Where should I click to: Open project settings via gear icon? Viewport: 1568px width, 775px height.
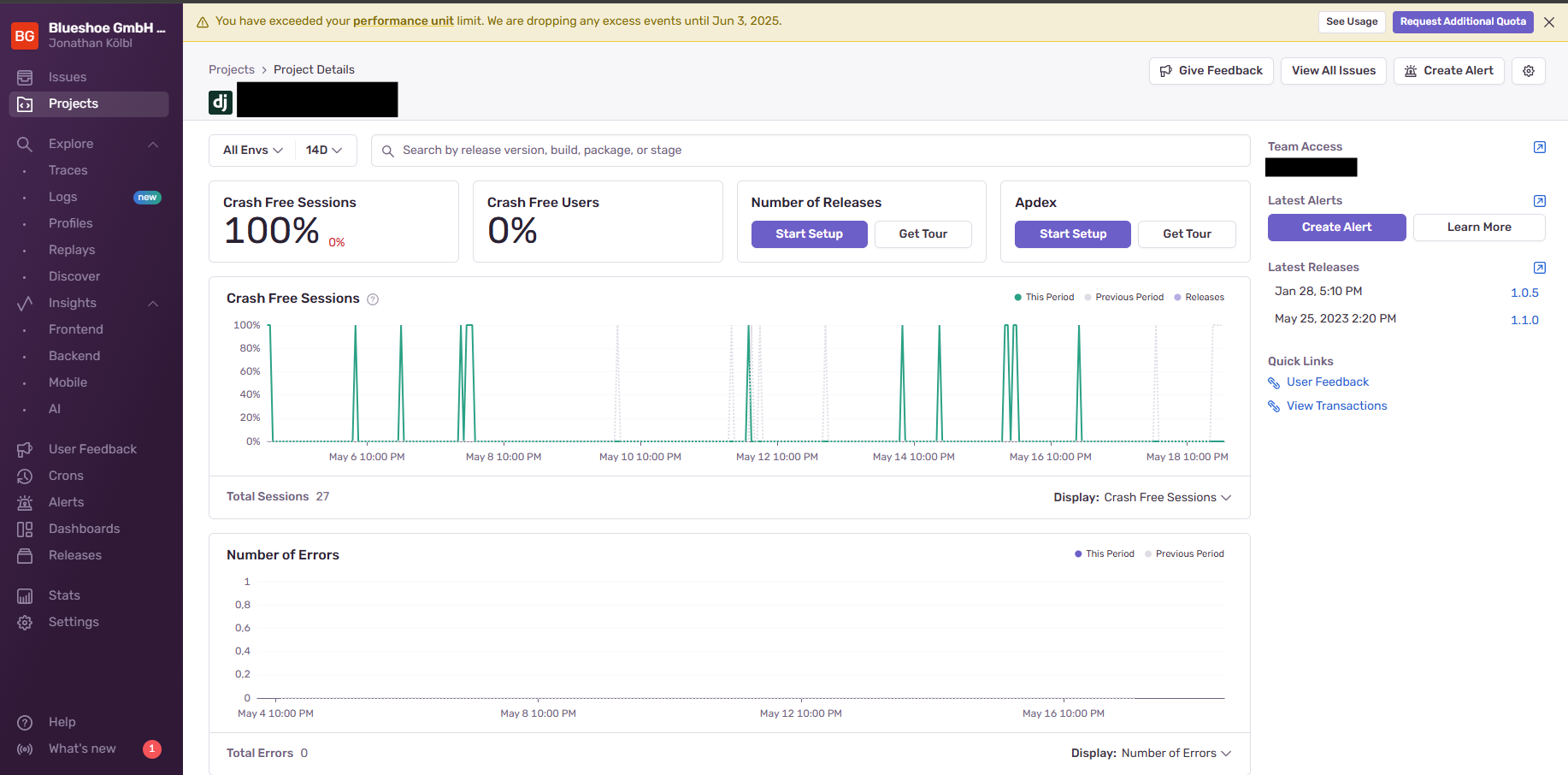pyautogui.click(x=1529, y=71)
